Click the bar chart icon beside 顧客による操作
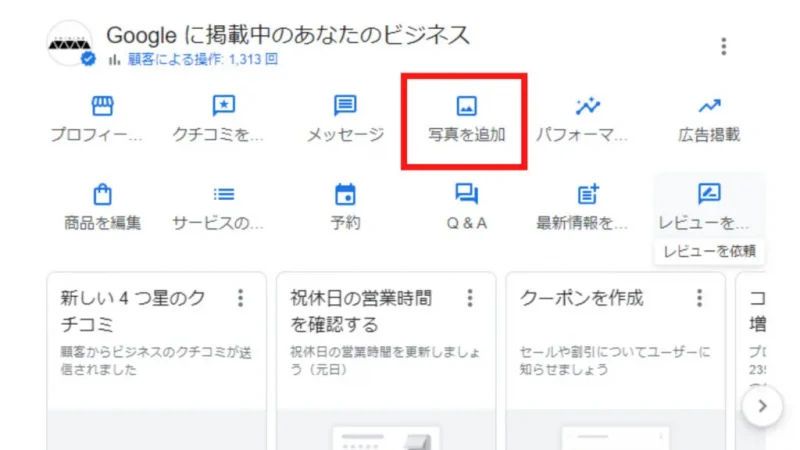The height and width of the screenshot is (450, 800). [x=114, y=60]
